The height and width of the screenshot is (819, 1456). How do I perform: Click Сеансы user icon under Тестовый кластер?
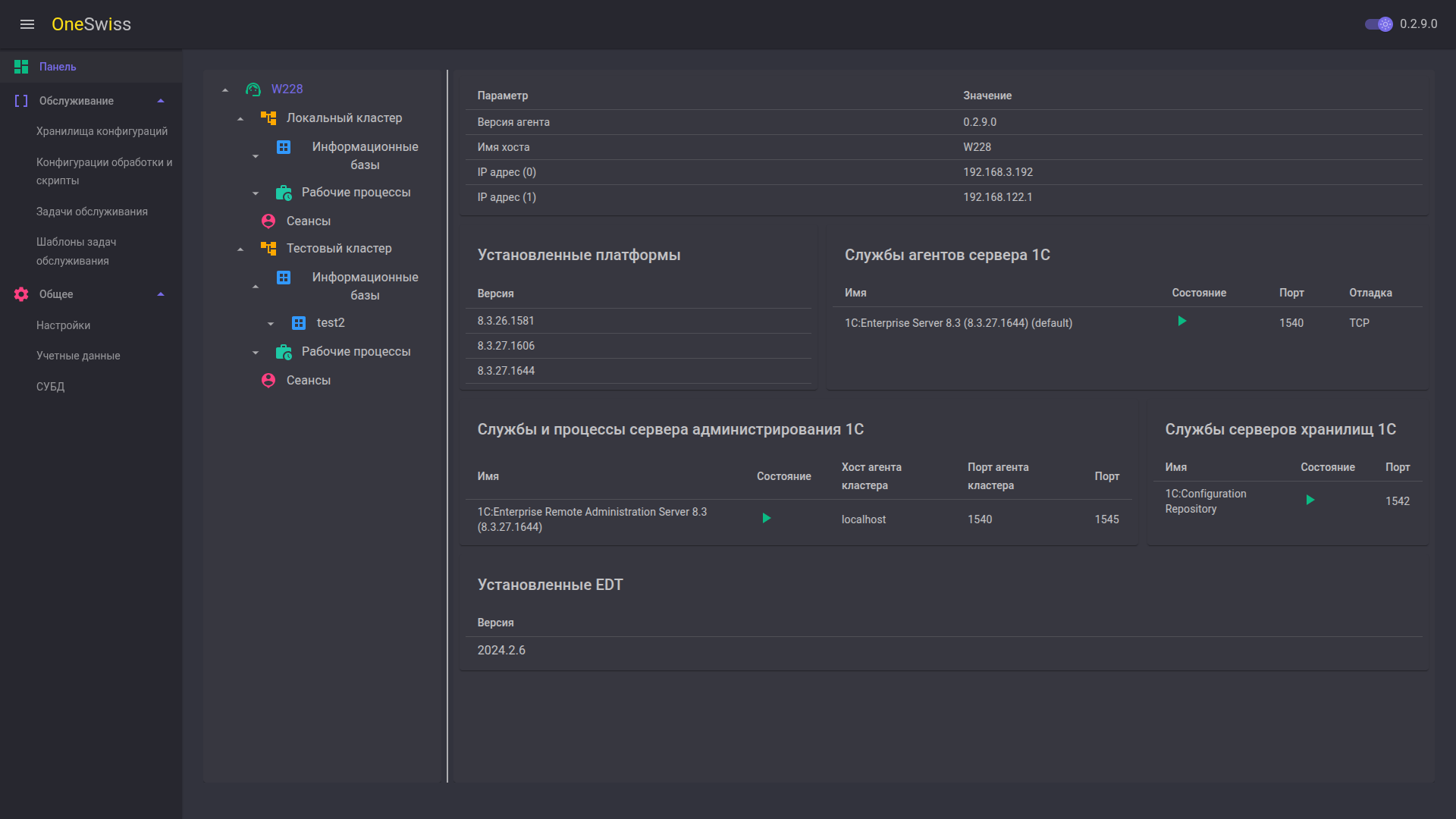click(268, 381)
